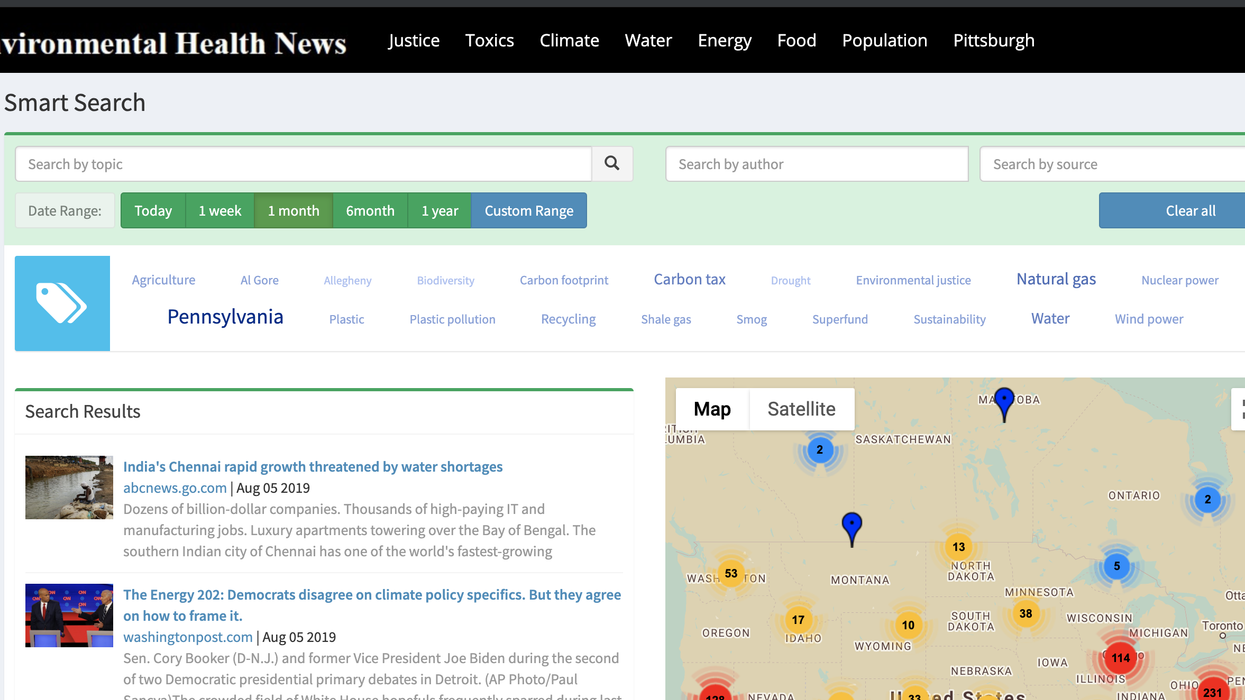Open the Custom Range date picker
This screenshot has width=1245, height=700.
[529, 210]
